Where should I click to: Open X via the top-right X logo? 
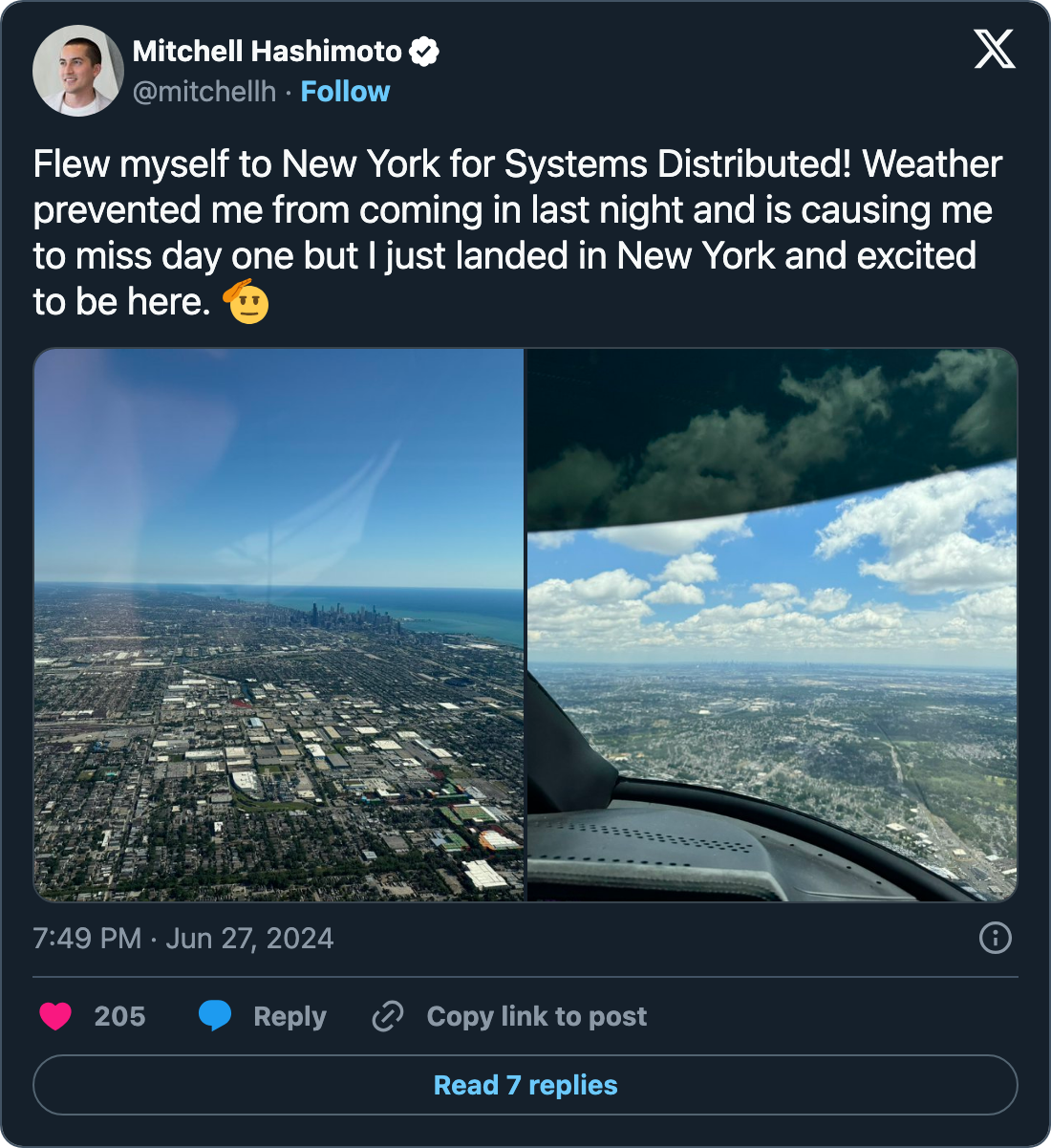click(x=995, y=49)
